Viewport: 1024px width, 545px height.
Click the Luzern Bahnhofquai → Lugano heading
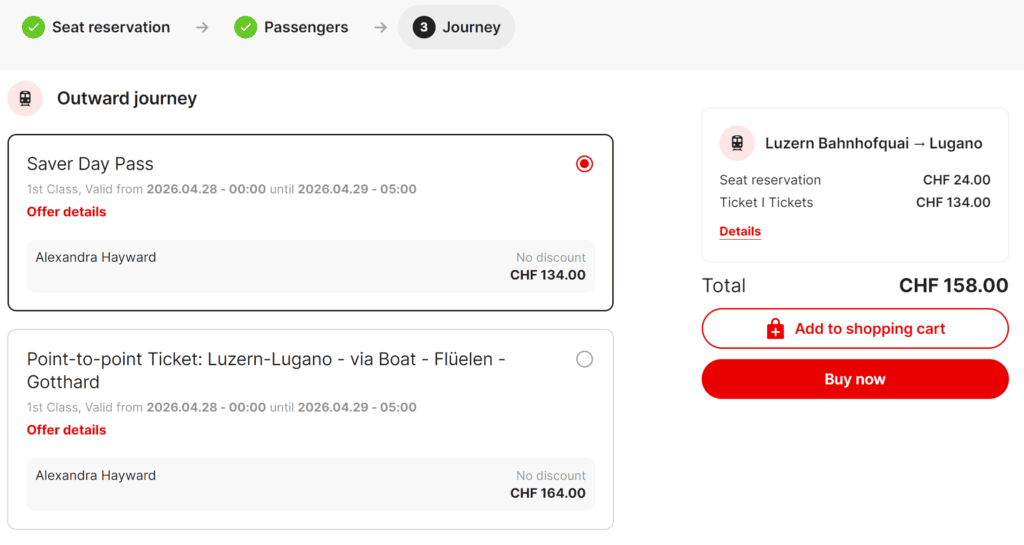tap(873, 143)
